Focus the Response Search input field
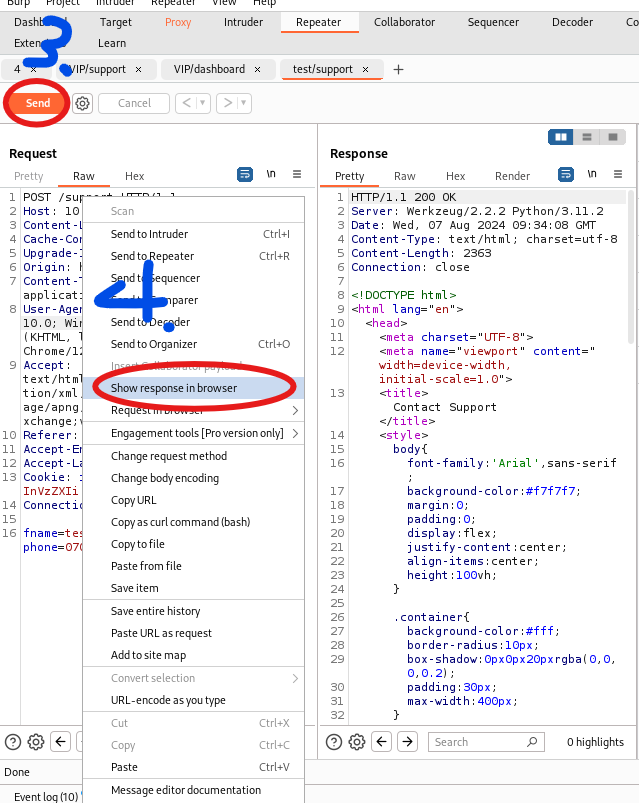 click(486, 742)
